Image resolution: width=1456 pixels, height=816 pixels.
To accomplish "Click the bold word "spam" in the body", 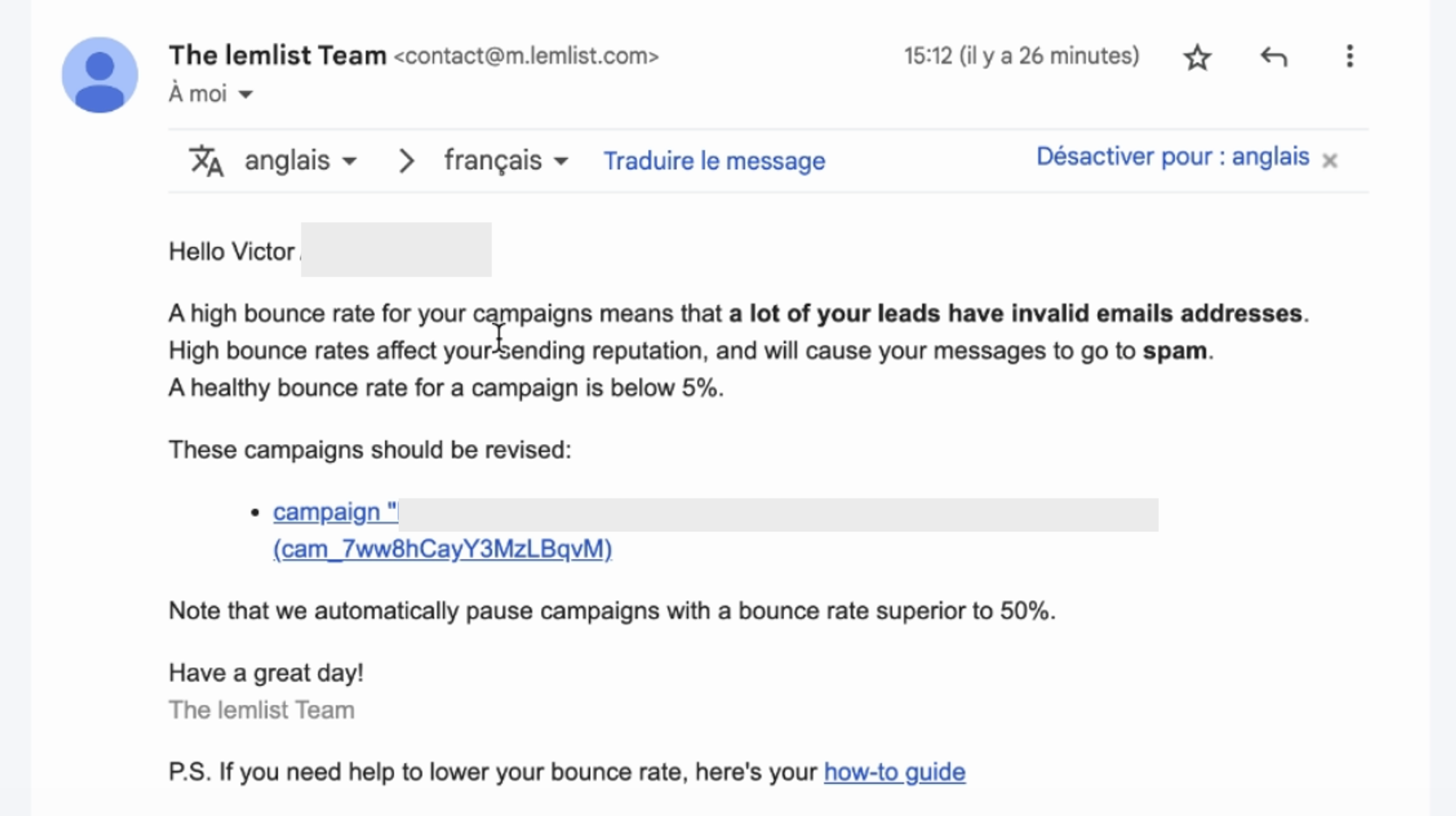I will click(x=1174, y=351).
